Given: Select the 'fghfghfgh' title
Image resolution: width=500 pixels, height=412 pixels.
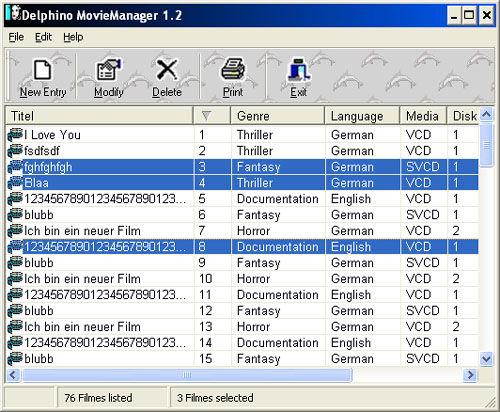Looking at the screenshot, I should 48,167.
